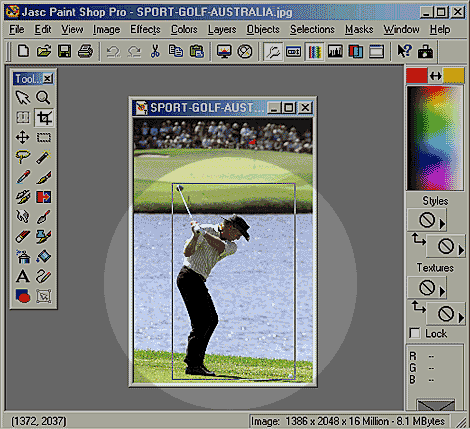This screenshot has width=470, height=429.
Task: Select the Freehand lasso tool
Action: [23, 157]
